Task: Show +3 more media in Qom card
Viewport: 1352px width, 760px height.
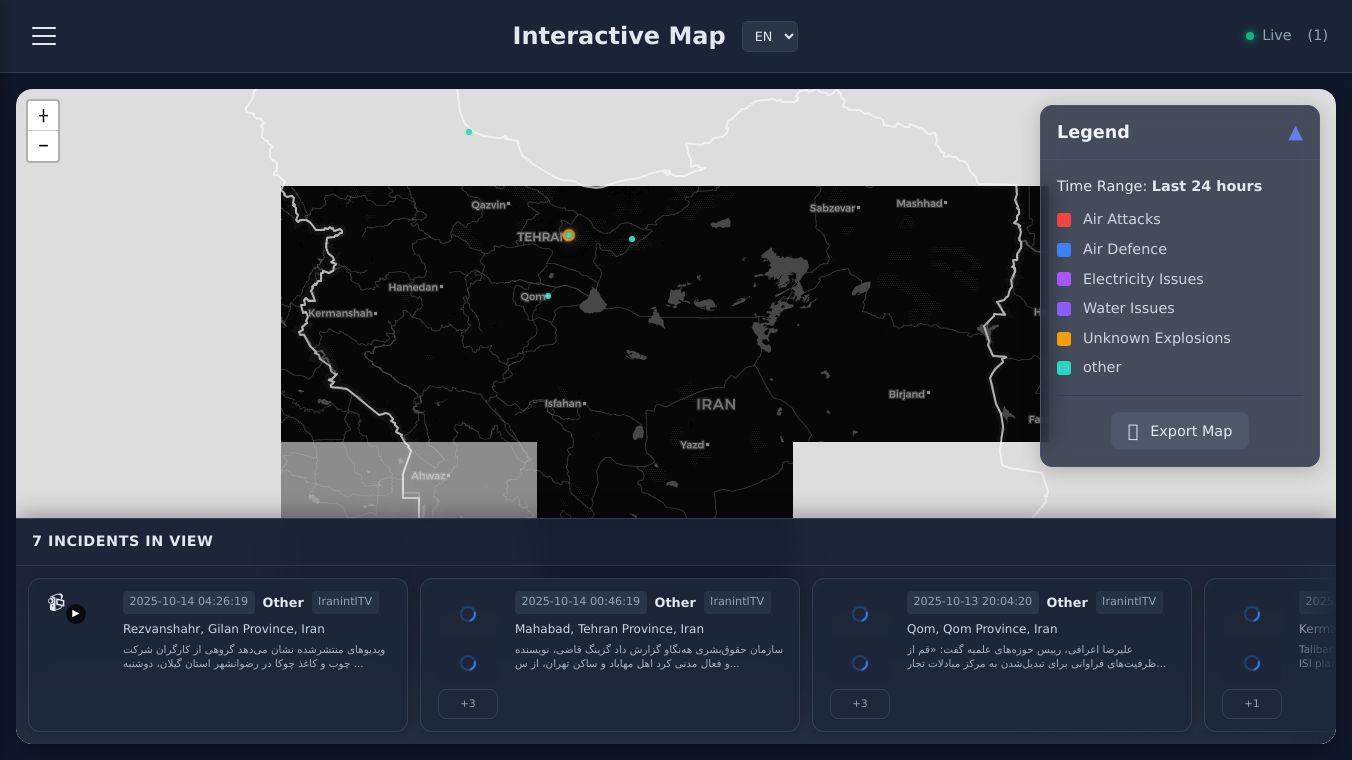Action: click(860, 704)
